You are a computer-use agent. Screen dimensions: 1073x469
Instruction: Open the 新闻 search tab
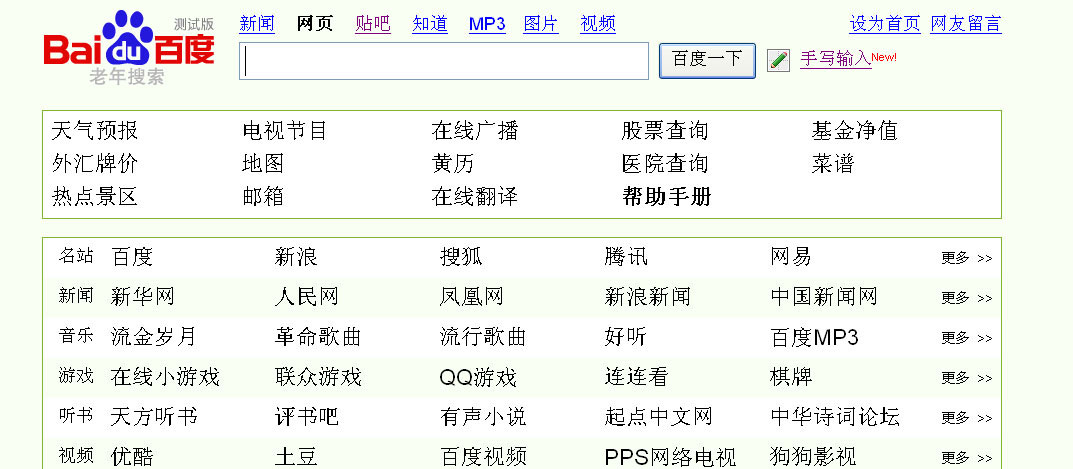tap(257, 24)
